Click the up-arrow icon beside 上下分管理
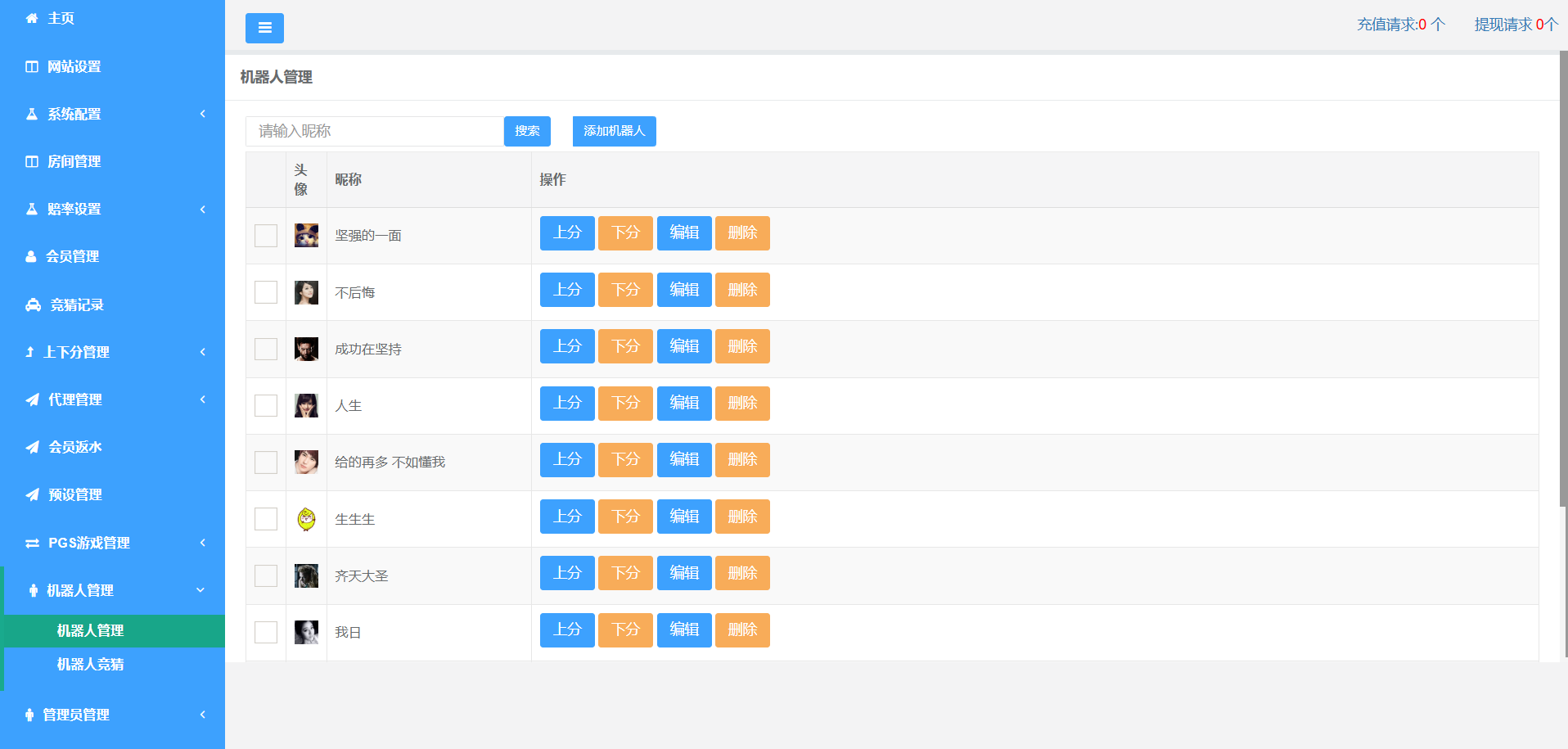 click(29, 352)
